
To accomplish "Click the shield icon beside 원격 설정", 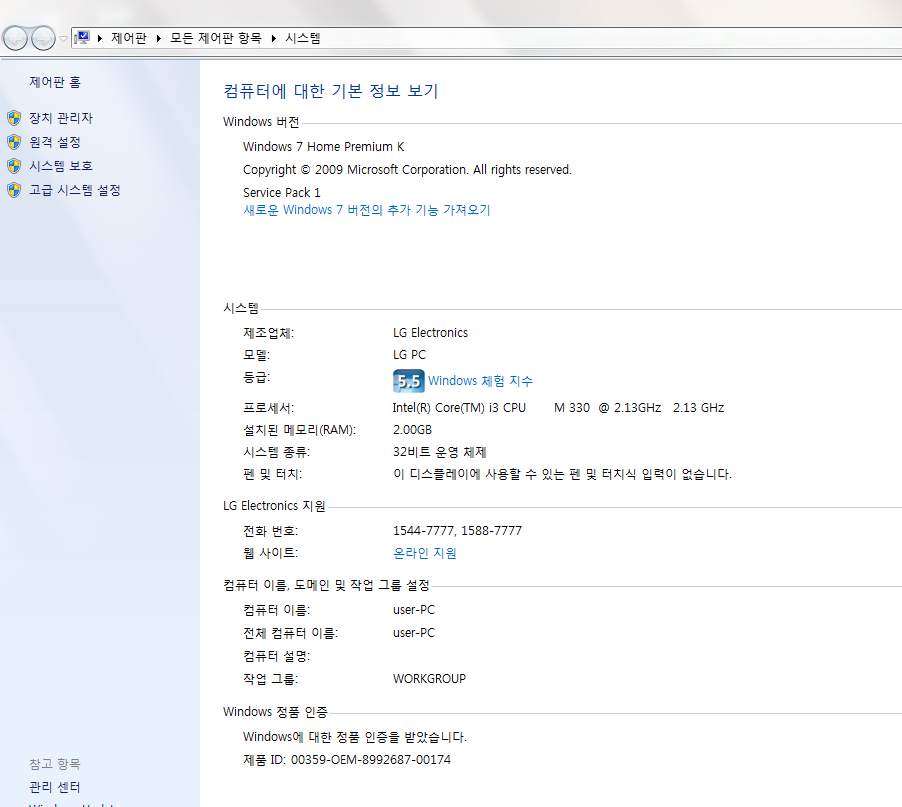I will coord(14,142).
